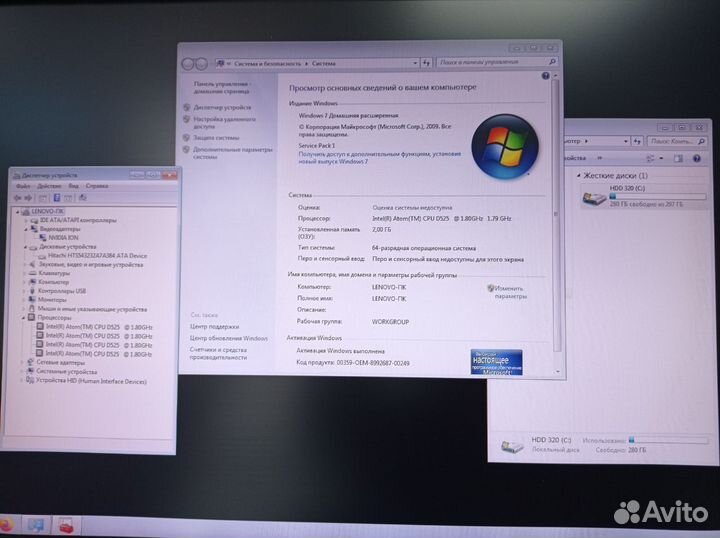Viewport: 720px width, 538px height.
Task: Click the Мониторы category icon
Action: [32, 300]
